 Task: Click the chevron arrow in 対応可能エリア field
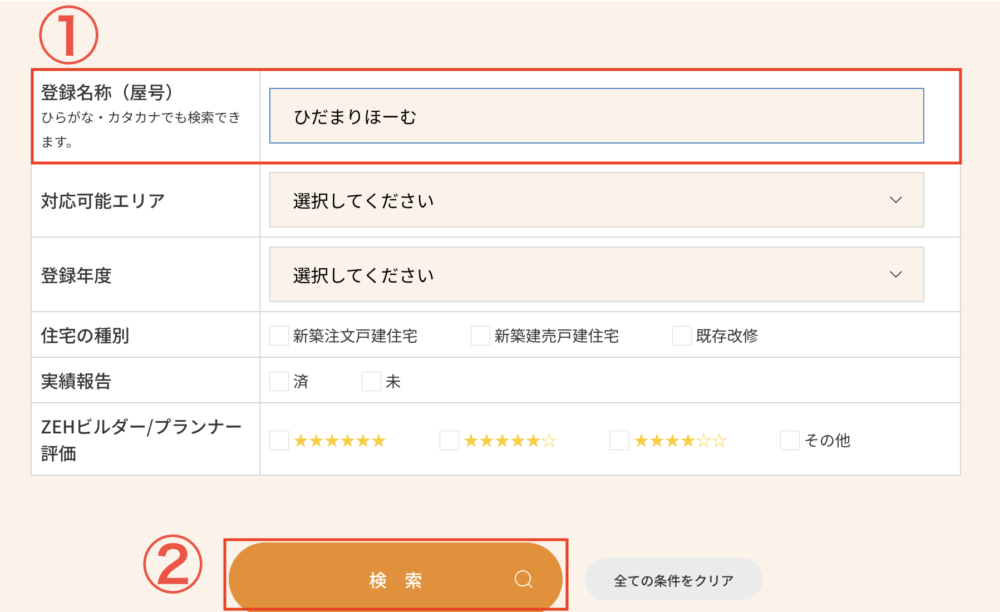(x=895, y=200)
